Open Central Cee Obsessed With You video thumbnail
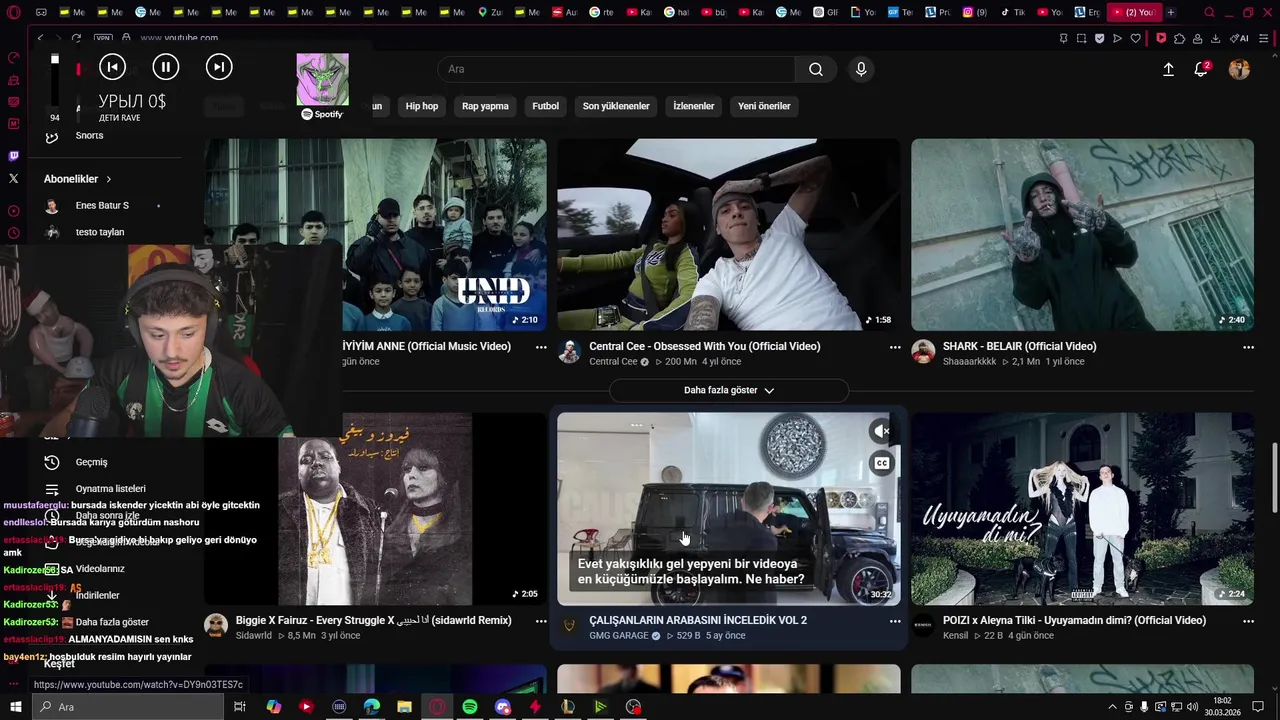Screen dimensions: 1280x720 729,235
